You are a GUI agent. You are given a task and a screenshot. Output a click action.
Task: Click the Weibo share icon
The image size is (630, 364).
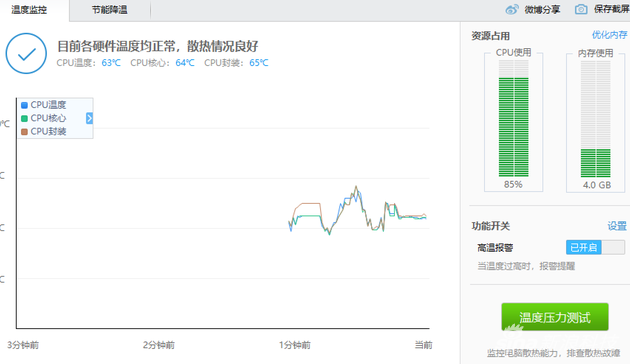512,9
